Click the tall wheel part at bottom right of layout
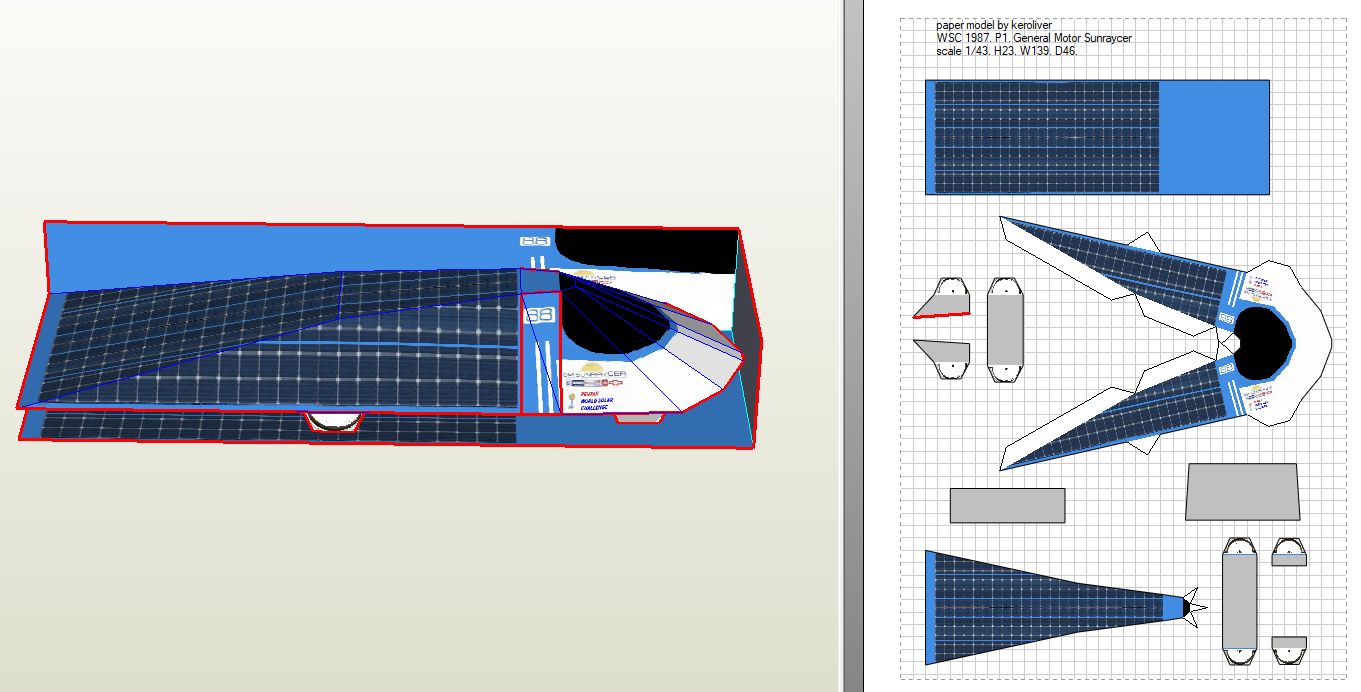Image resolution: width=1361 pixels, height=692 pixels. coord(1240,602)
